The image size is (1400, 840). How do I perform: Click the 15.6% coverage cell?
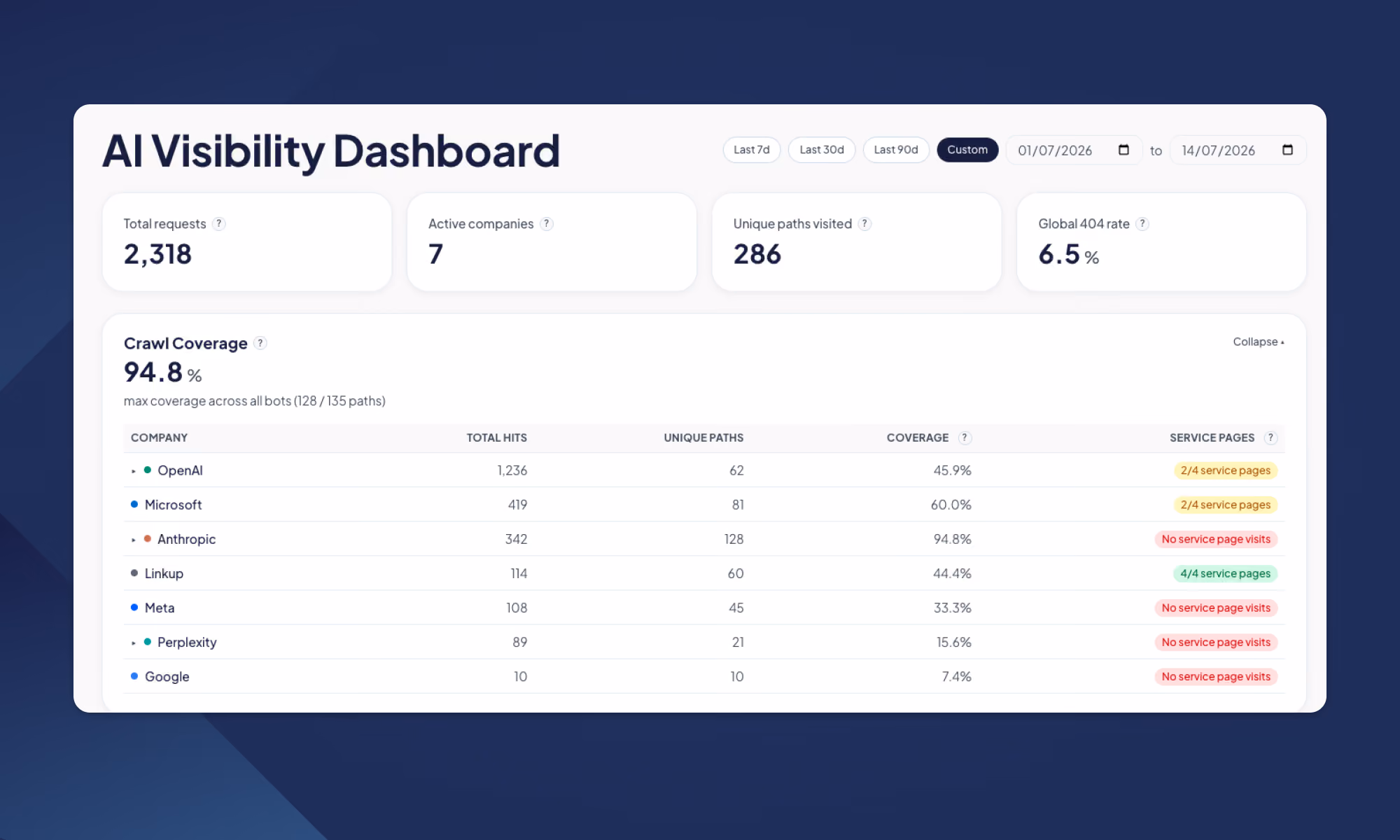coord(953,642)
